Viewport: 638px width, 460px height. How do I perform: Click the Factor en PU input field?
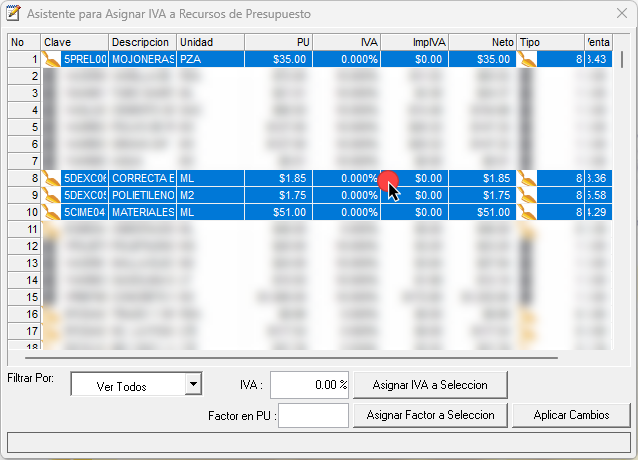(312, 415)
